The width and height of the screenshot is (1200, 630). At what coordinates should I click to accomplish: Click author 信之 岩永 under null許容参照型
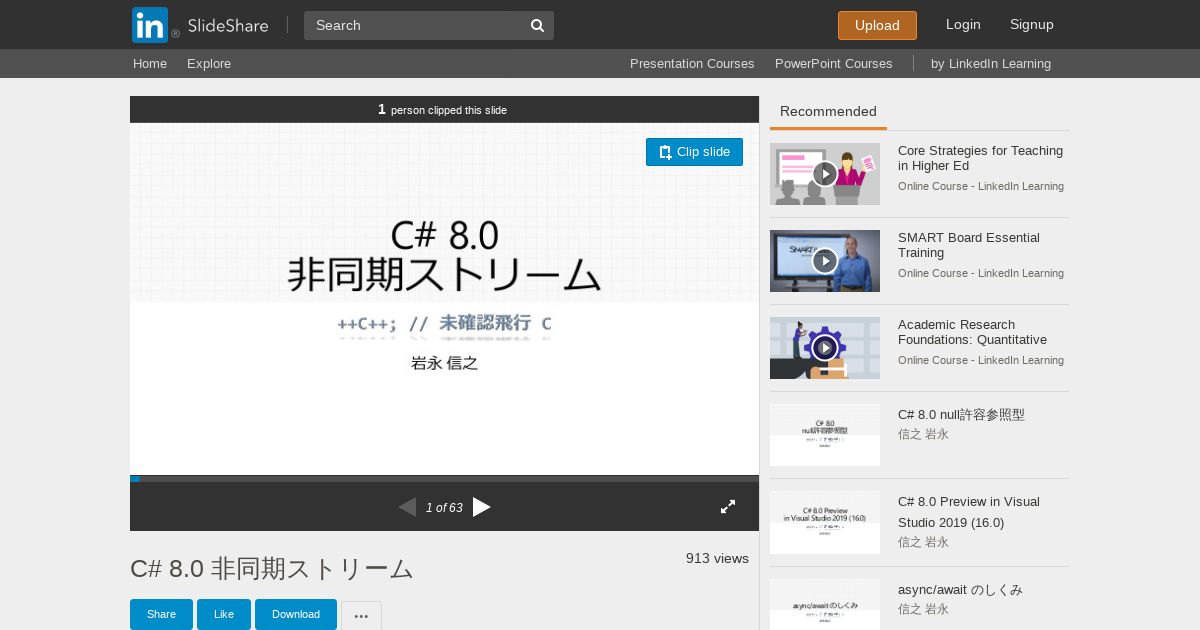point(923,434)
